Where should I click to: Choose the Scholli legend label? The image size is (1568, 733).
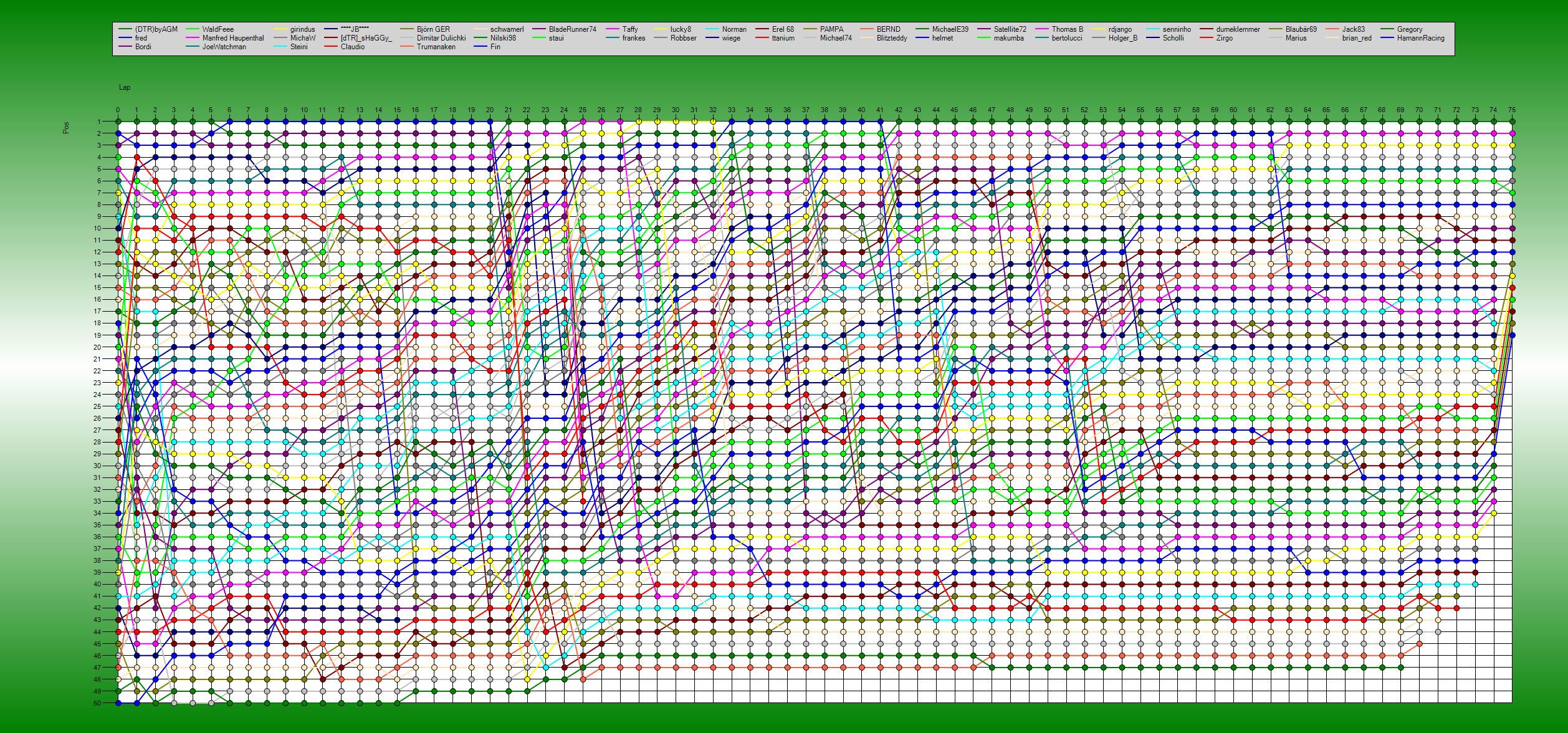click(1173, 38)
